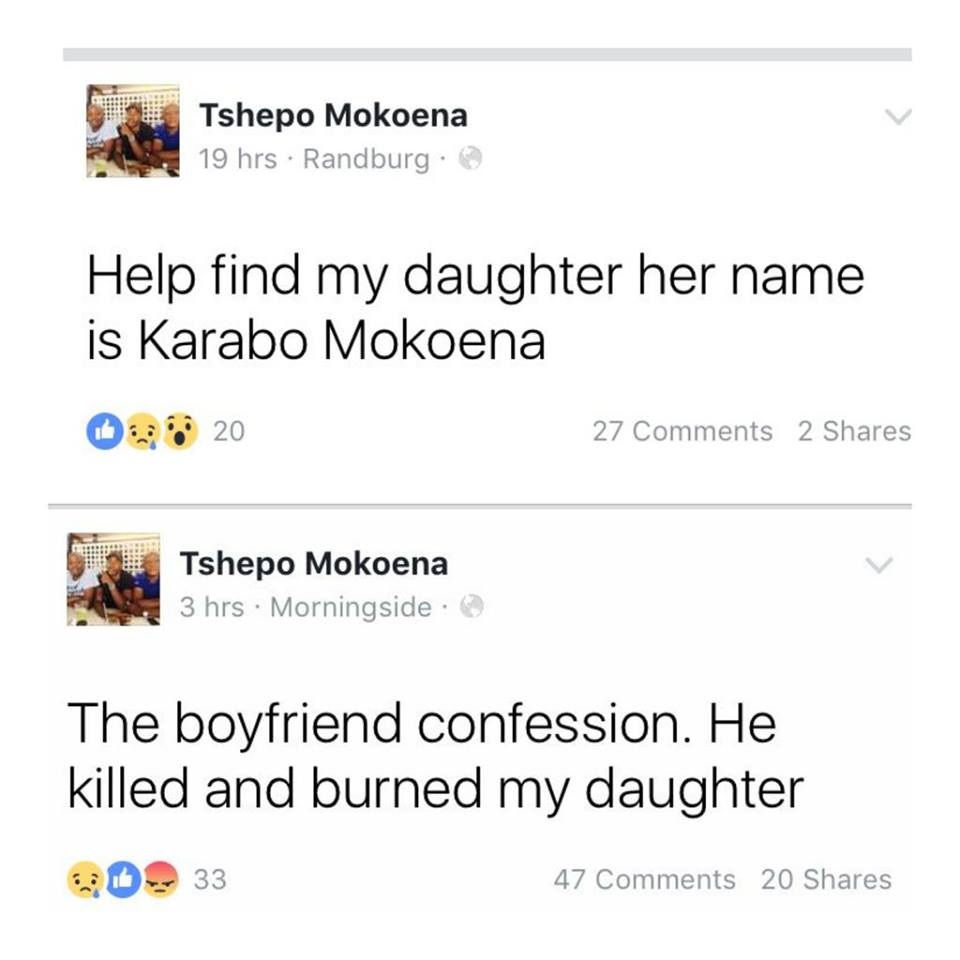Click the globe privacy icon on first post
This screenshot has width=960, height=960.
[x=470, y=160]
